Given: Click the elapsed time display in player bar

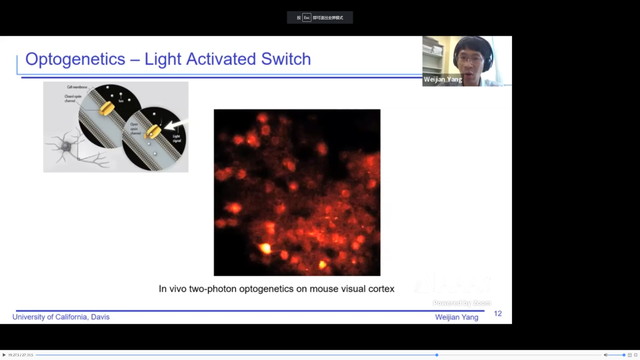Looking at the screenshot, I should [21, 355].
